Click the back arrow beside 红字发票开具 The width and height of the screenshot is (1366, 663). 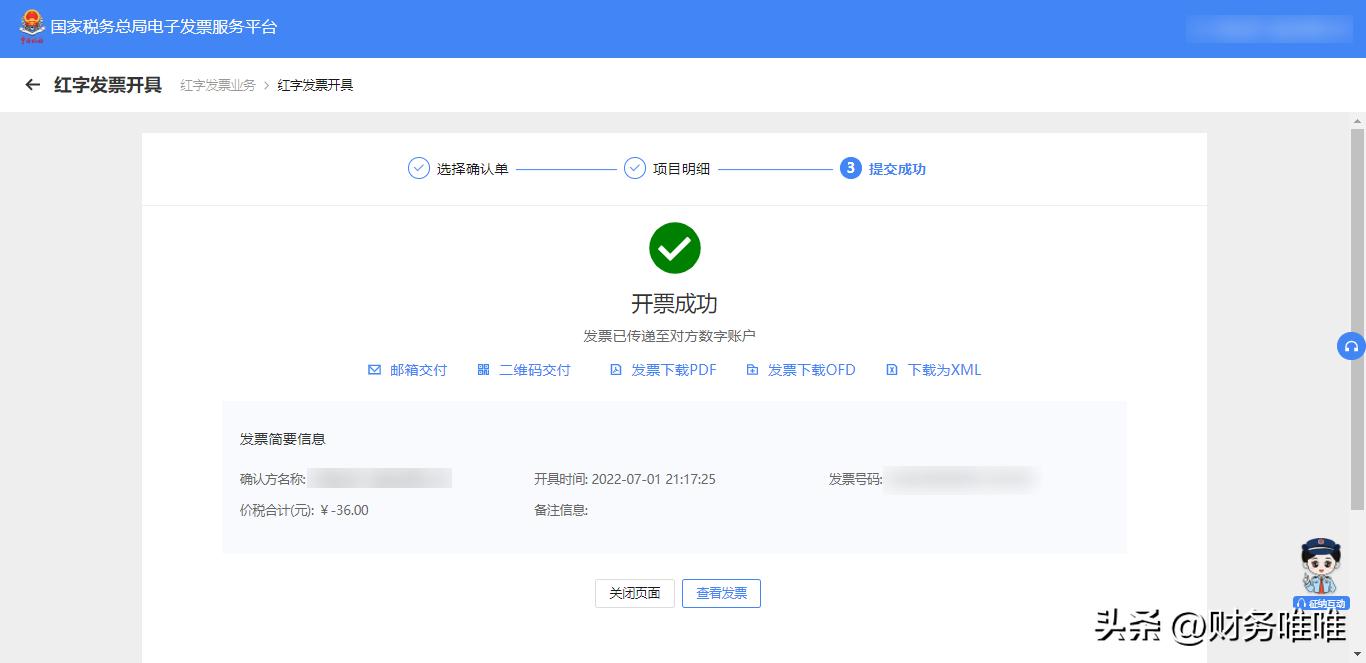coord(33,85)
